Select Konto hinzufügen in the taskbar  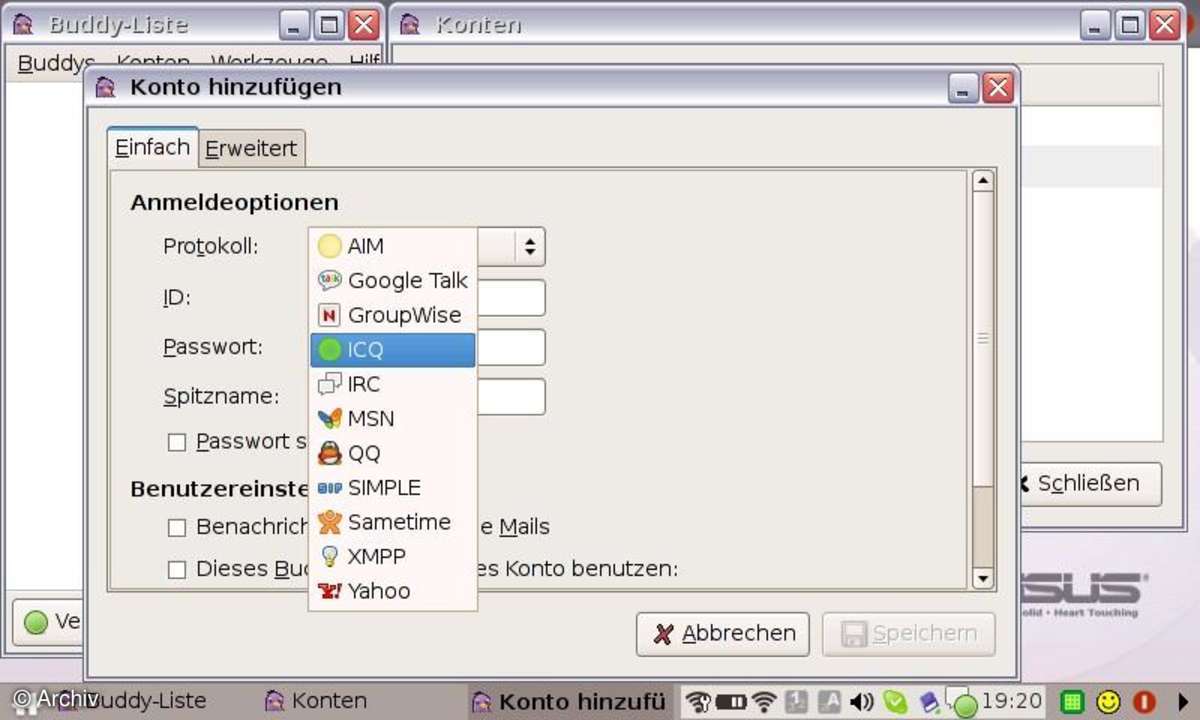point(569,701)
